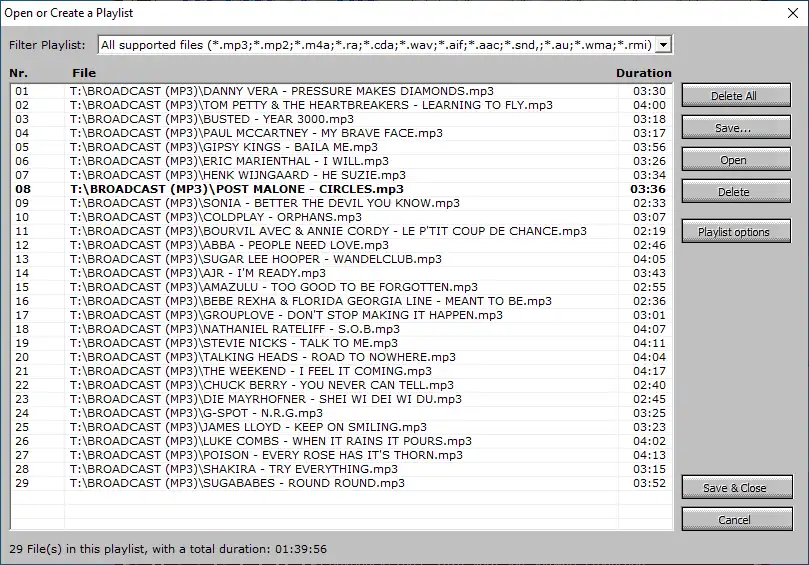Click the Delete button

point(736,191)
